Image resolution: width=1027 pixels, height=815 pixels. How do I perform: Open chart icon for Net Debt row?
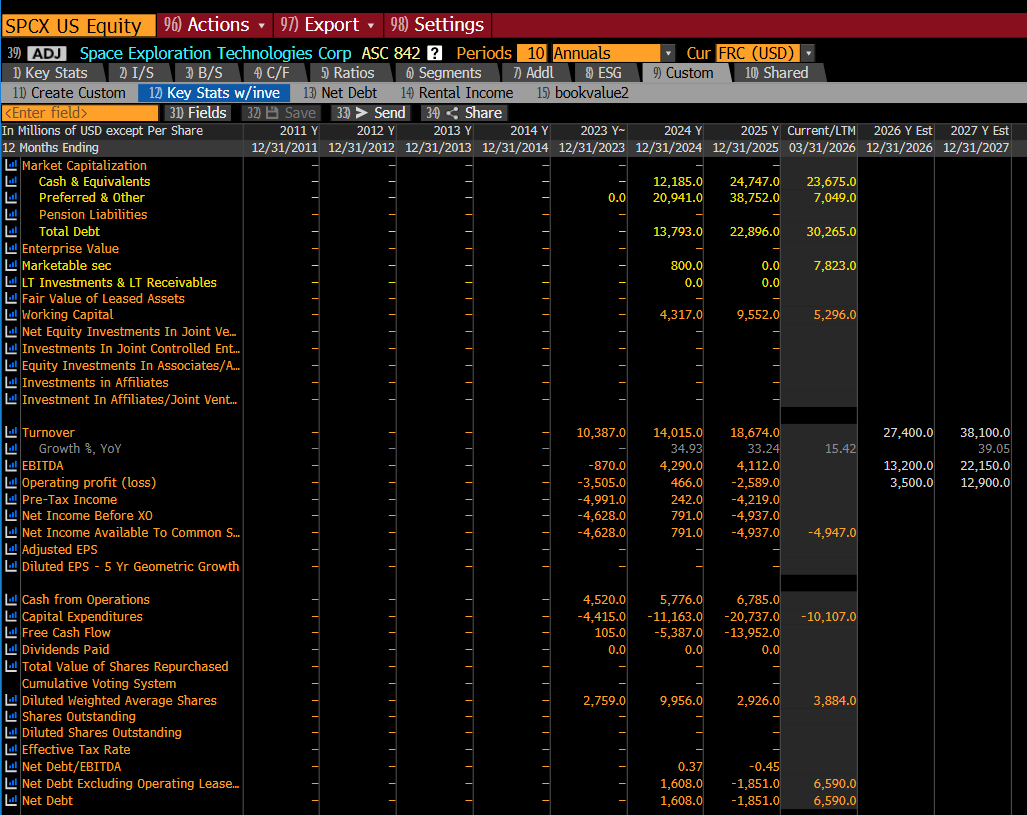11,801
